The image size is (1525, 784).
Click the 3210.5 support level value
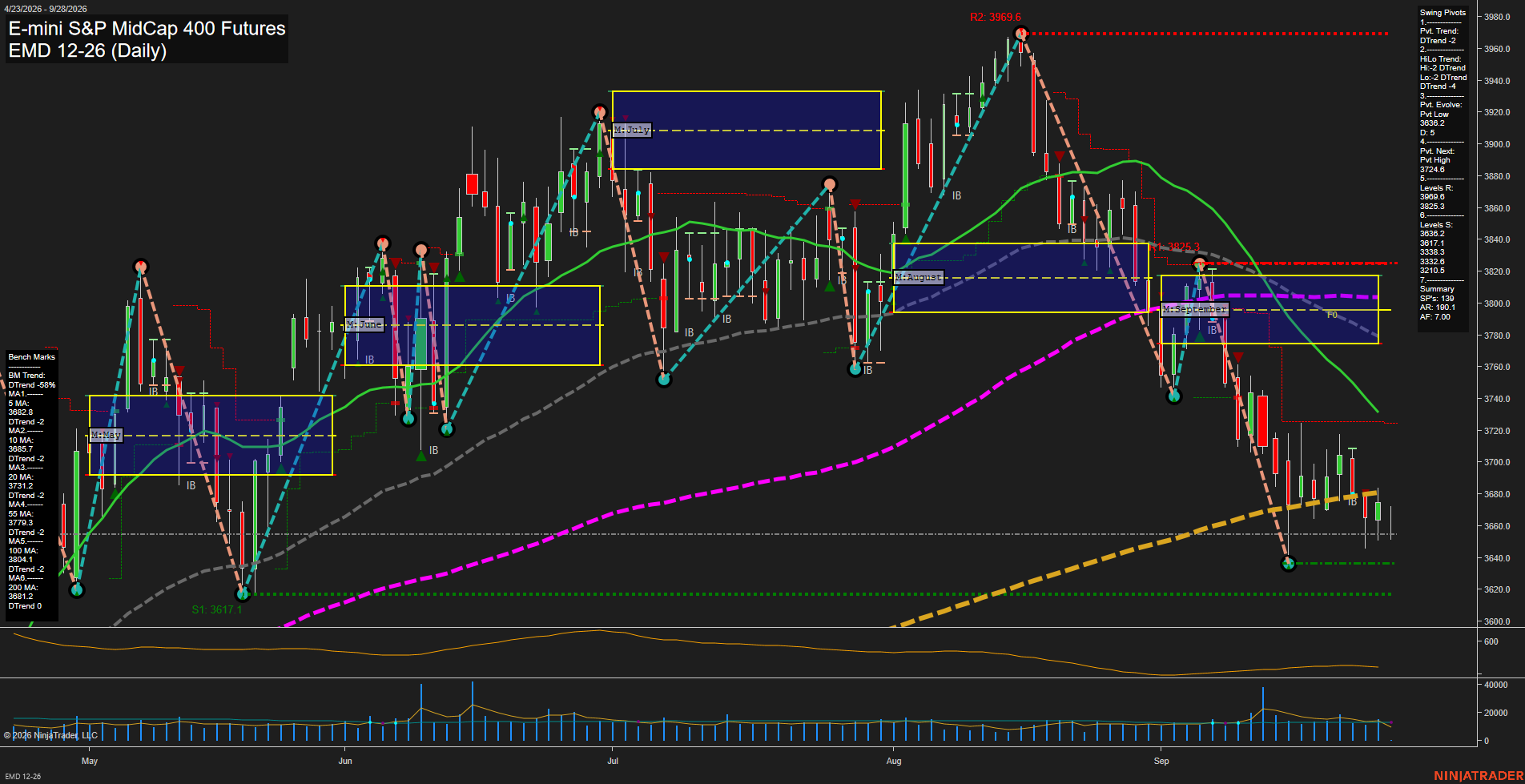pos(1432,271)
